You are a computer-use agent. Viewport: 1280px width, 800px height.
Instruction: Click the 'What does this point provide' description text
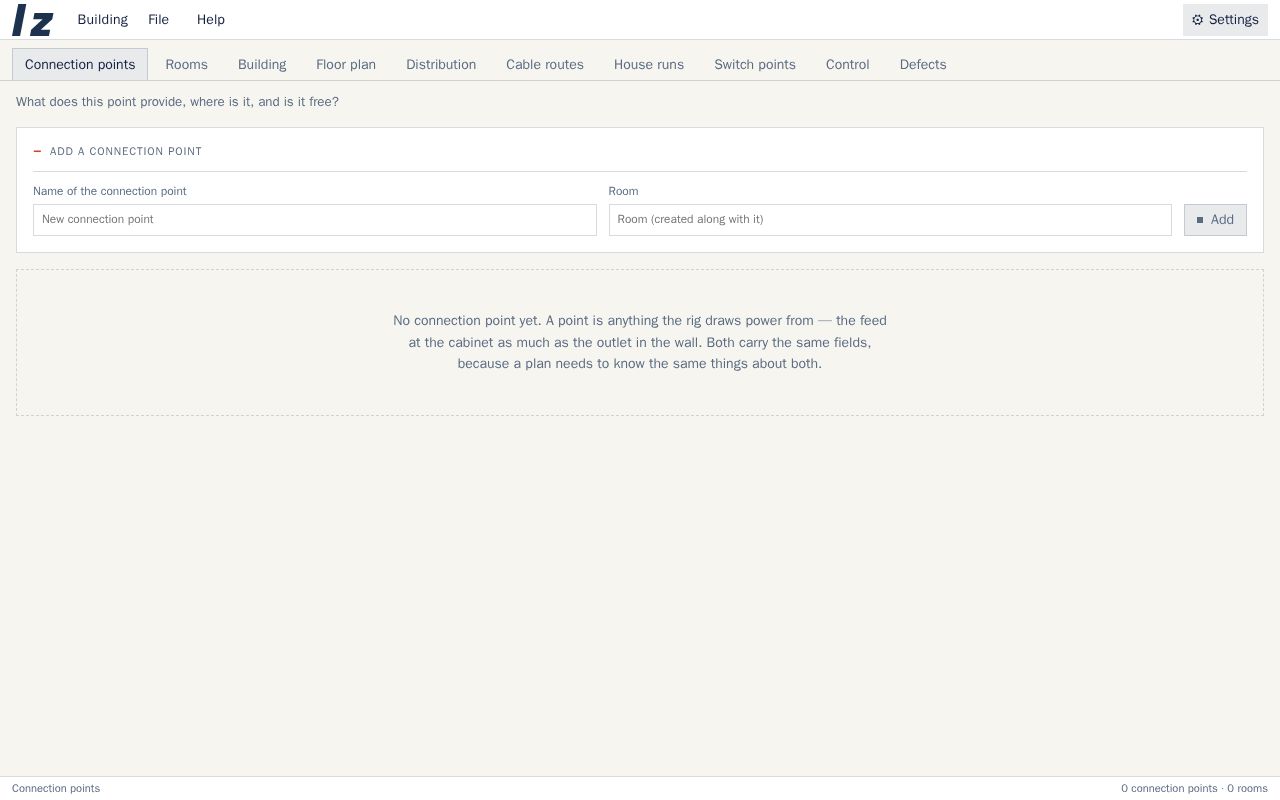(x=177, y=102)
